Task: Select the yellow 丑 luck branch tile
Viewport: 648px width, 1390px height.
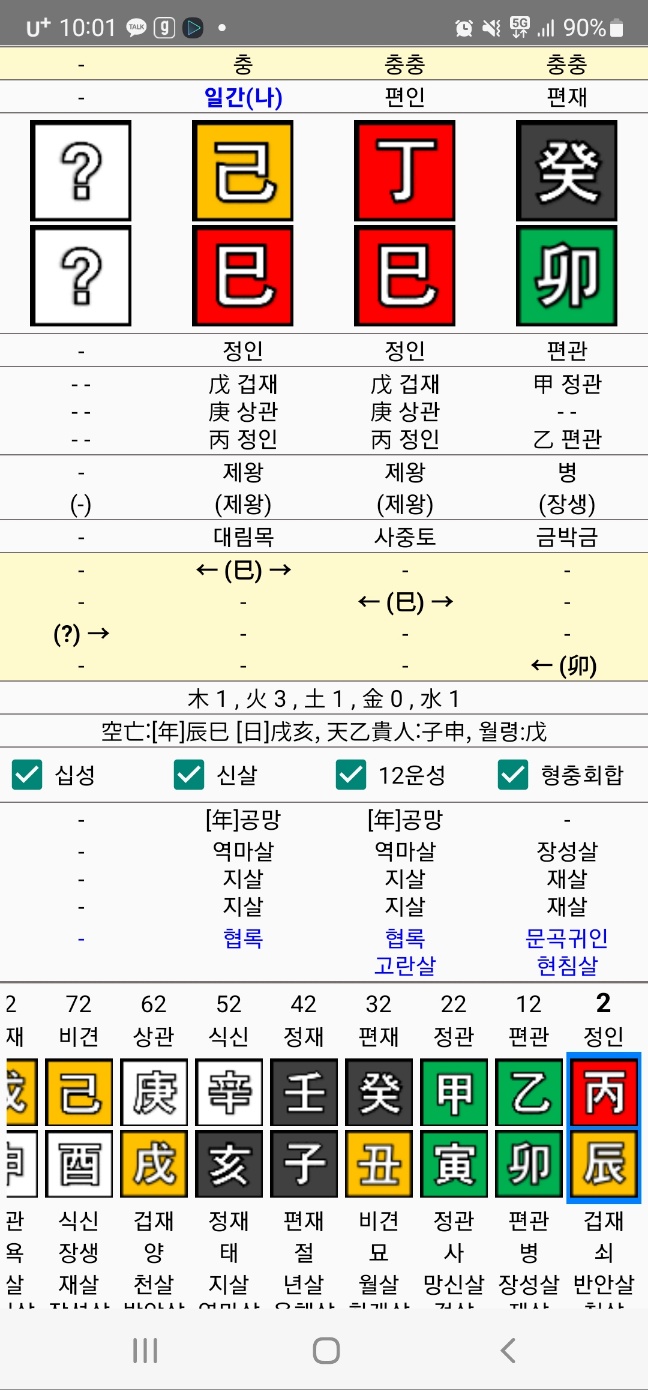Action: (x=379, y=1164)
